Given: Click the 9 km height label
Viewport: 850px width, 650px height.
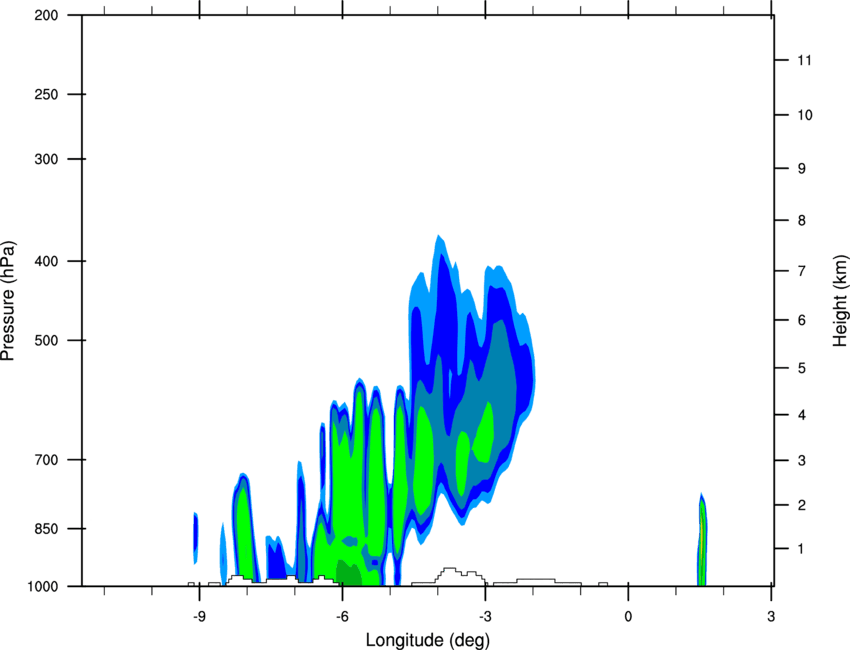Looking at the screenshot, I should coord(802,169).
